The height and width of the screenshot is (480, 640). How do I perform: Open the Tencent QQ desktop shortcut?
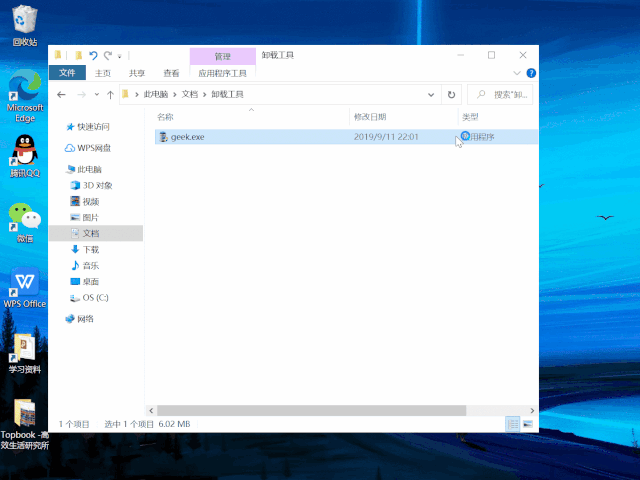click(x=25, y=156)
